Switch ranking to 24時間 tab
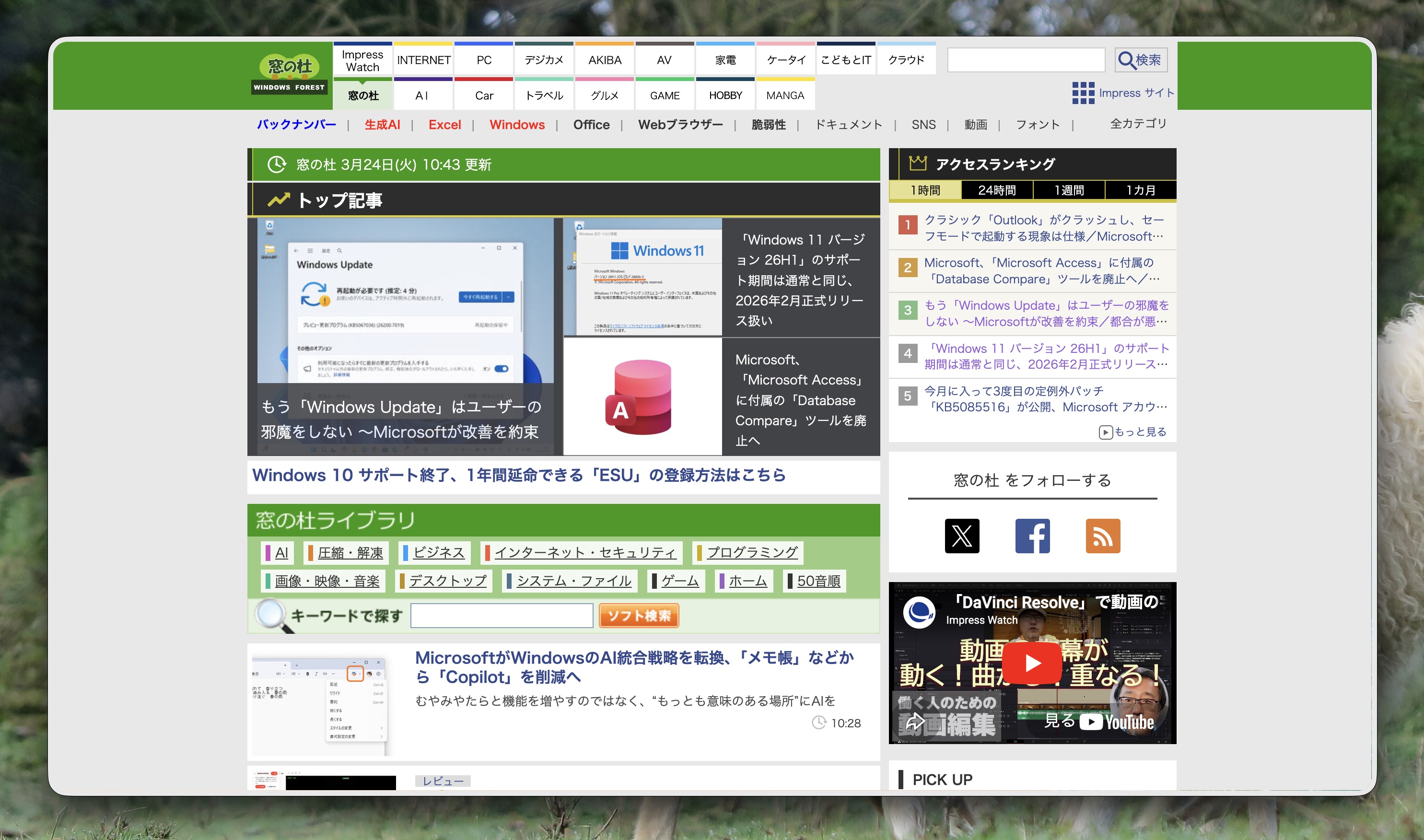Screen dimensions: 1424x840 pos(997,190)
